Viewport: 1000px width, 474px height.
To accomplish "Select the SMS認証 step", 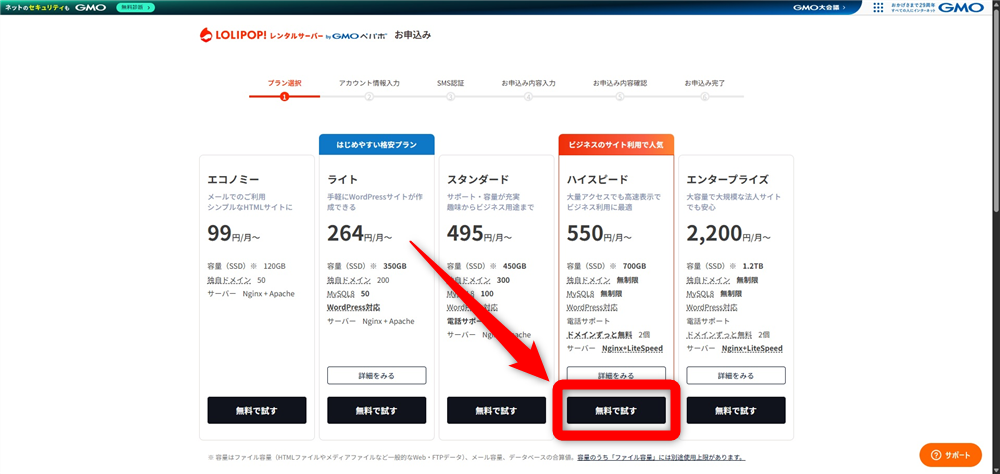I will 450,83.
